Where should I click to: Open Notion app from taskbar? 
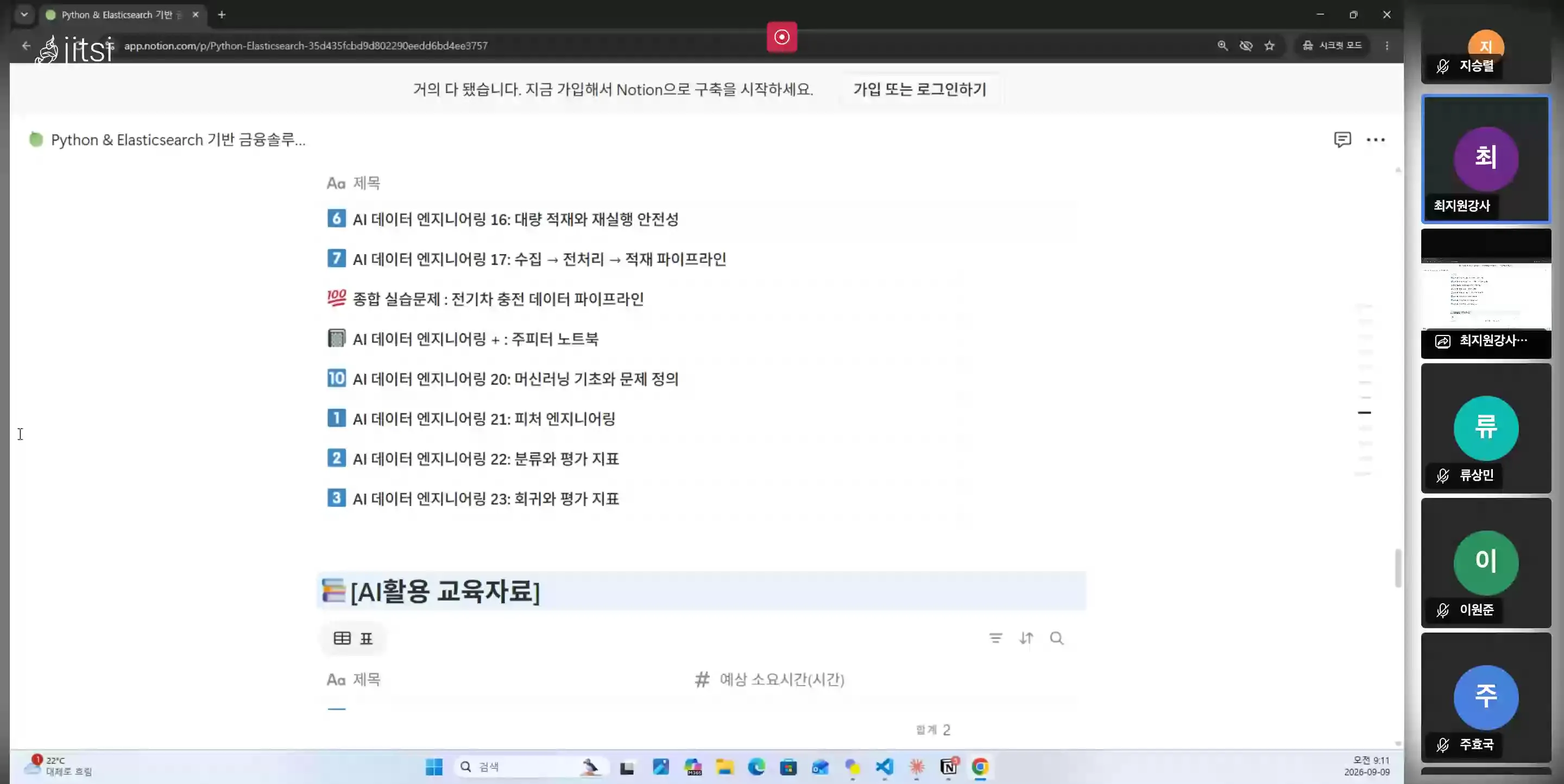click(948, 767)
